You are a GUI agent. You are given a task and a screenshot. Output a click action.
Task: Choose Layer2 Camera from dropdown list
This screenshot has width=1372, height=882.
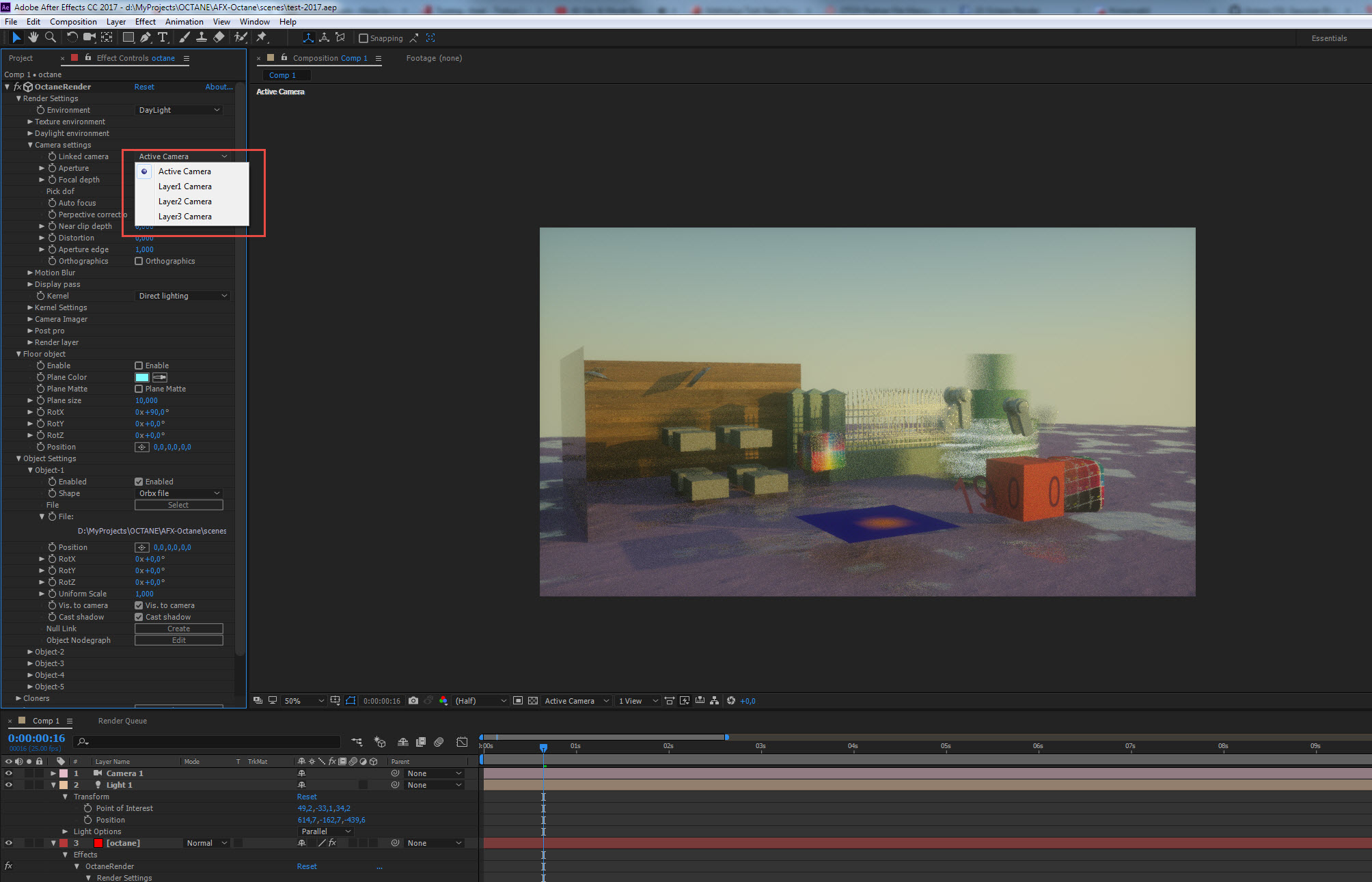[184, 202]
